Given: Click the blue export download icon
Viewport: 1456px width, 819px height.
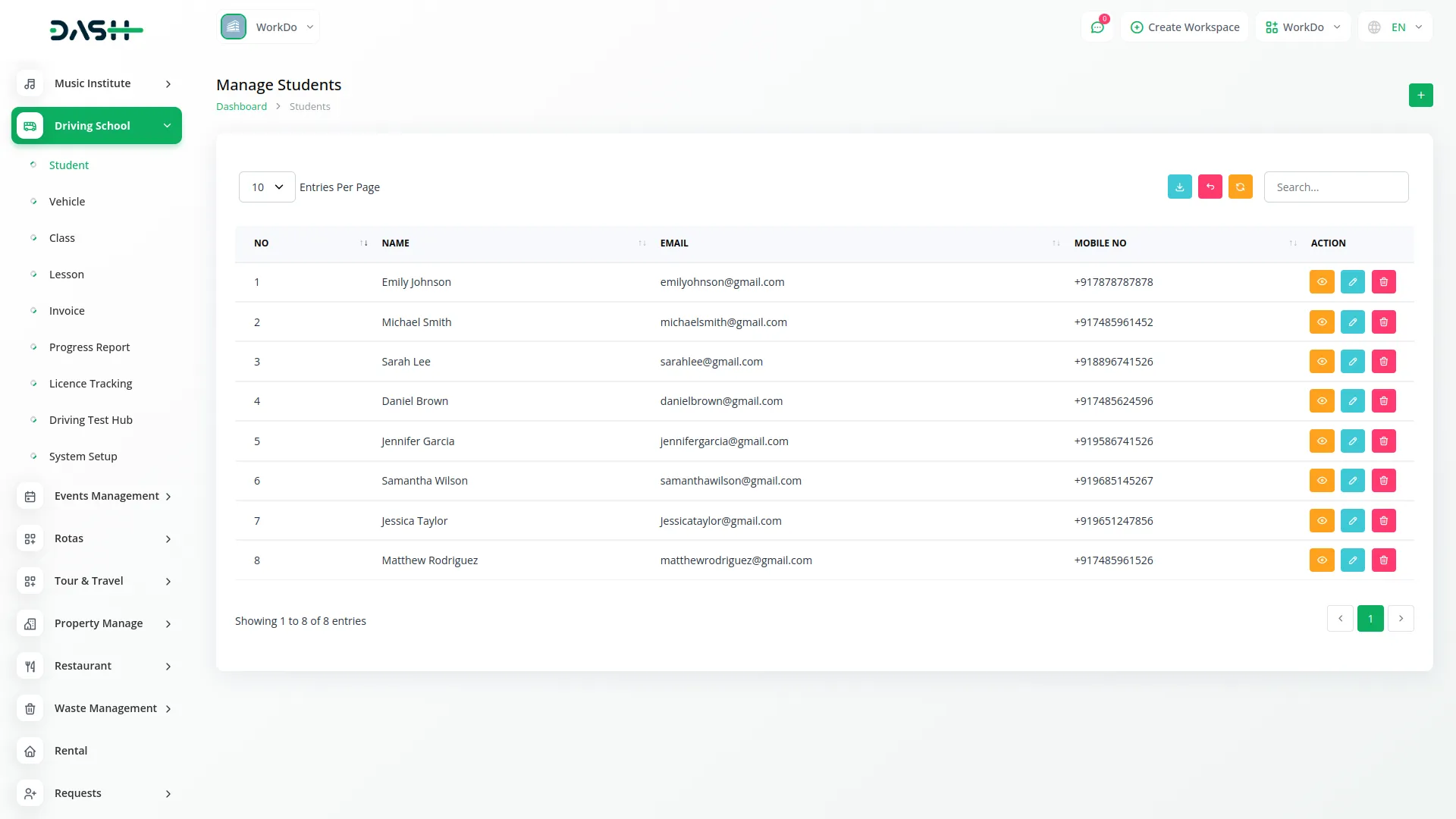Looking at the screenshot, I should click(x=1179, y=187).
